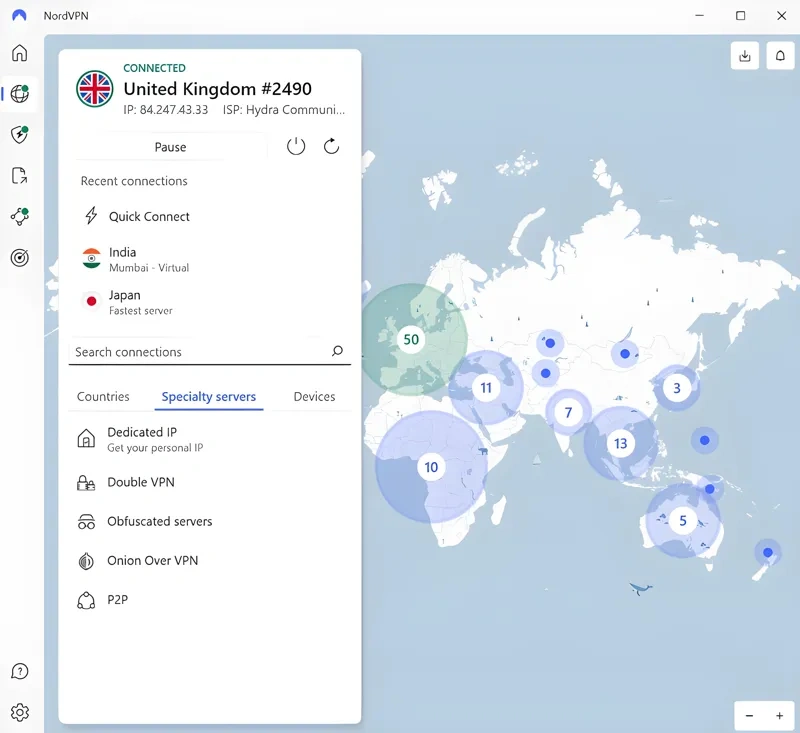The height and width of the screenshot is (733, 800).
Task: Click the New Zealand server dot
Action: tap(767, 552)
